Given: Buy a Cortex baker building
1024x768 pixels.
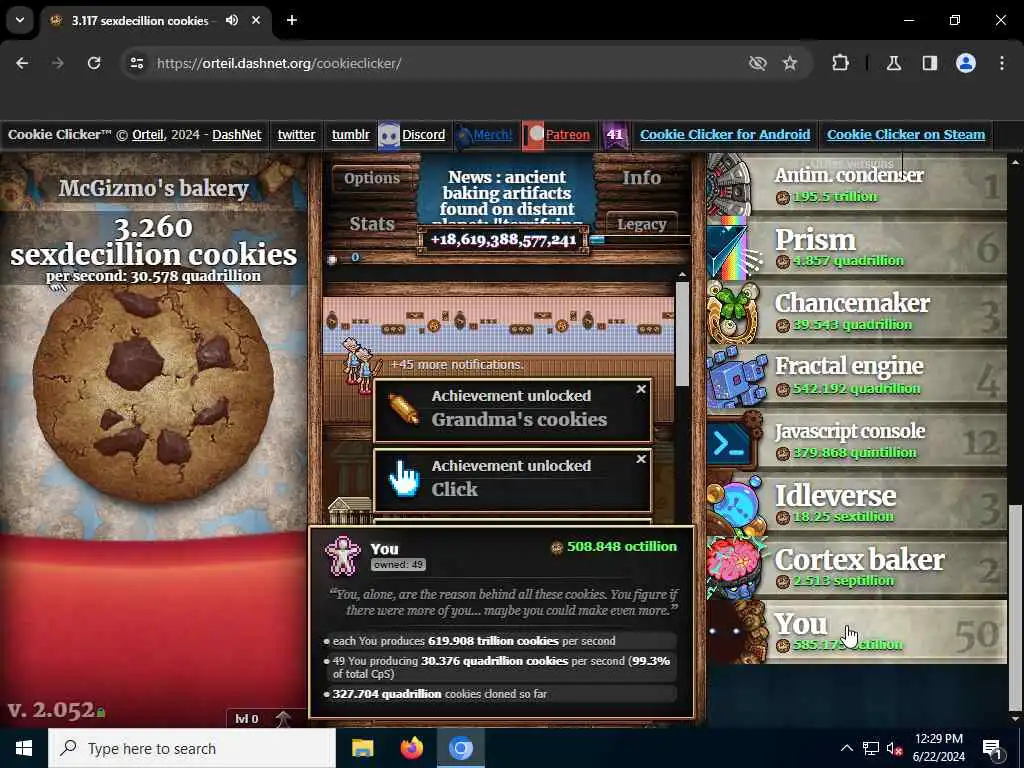Looking at the screenshot, I should [857, 568].
